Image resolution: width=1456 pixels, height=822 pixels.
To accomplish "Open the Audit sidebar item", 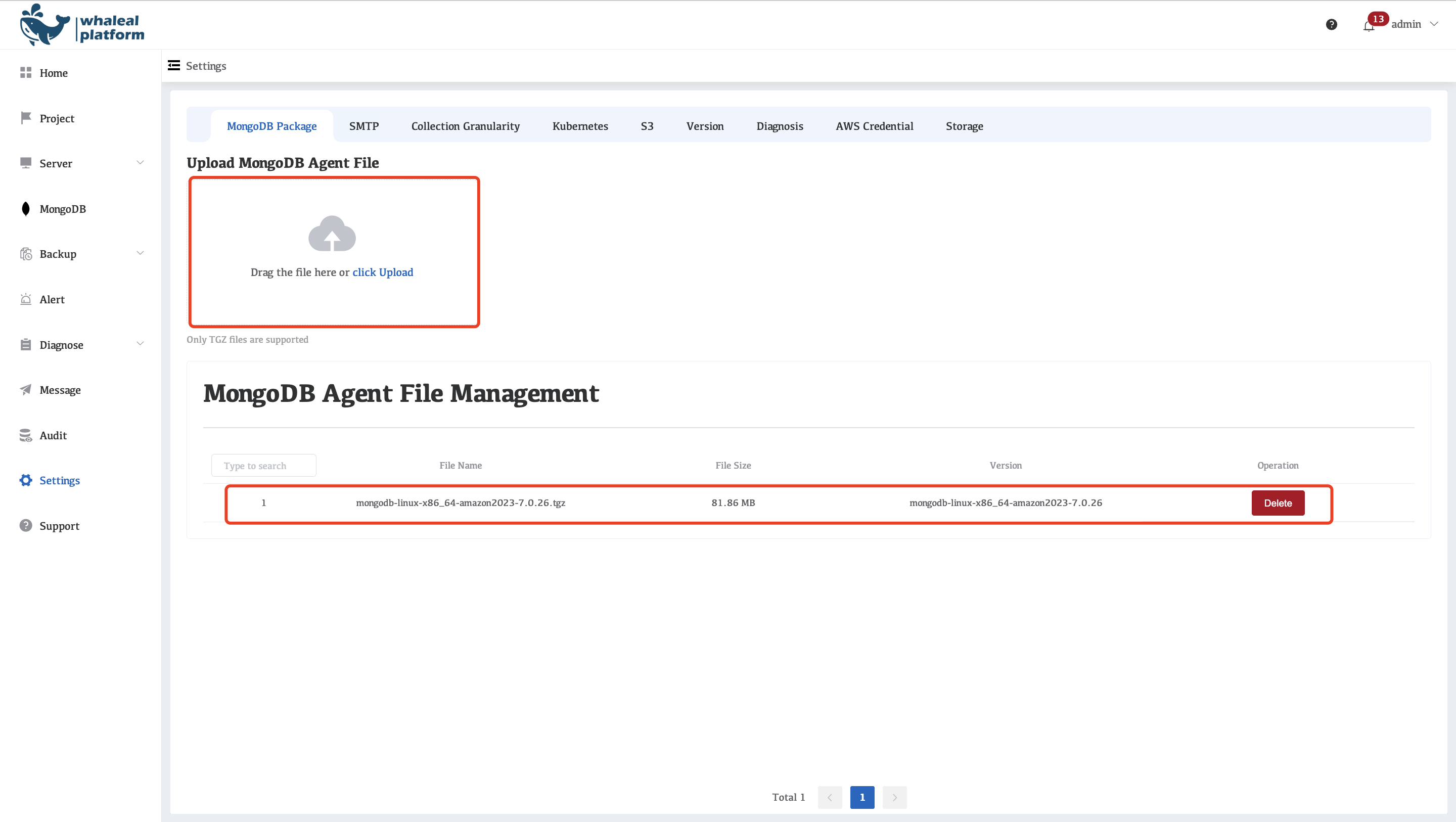I will point(53,435).
